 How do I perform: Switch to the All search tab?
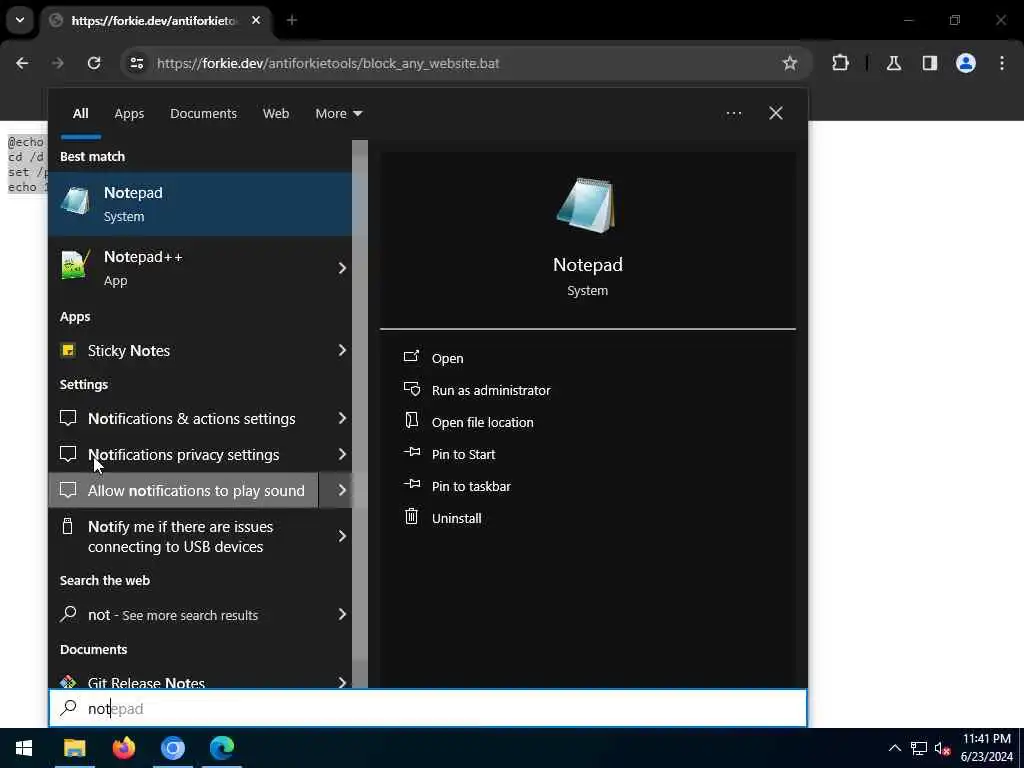80,114
